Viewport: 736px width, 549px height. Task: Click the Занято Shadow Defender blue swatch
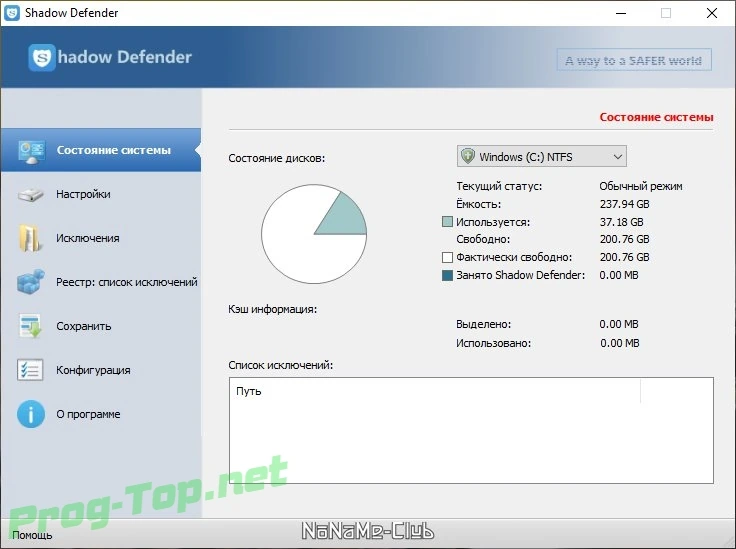[447, 275]
